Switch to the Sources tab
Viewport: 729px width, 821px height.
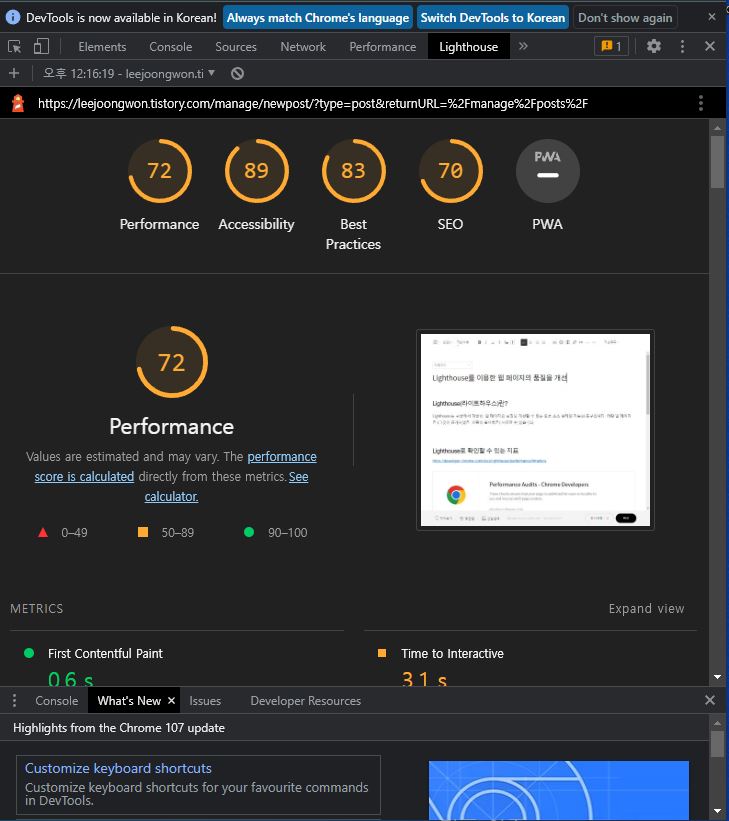(236, 47)
